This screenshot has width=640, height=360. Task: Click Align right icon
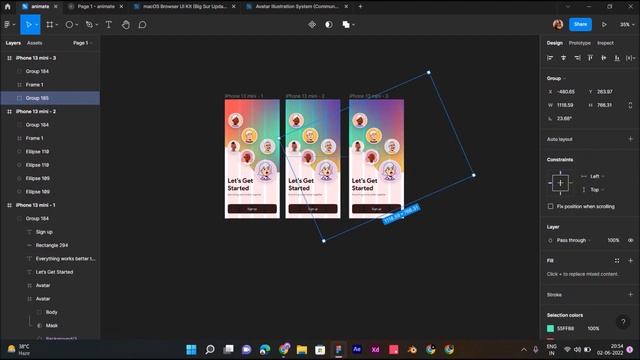(577, 58)
